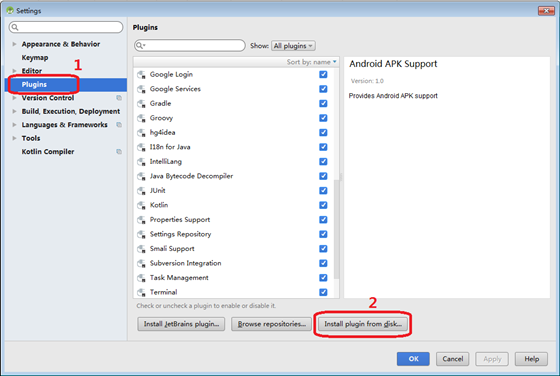Screen dimensions: 560x376
Task: Click the Terminal plugin icon
Action: pos(141,292)
